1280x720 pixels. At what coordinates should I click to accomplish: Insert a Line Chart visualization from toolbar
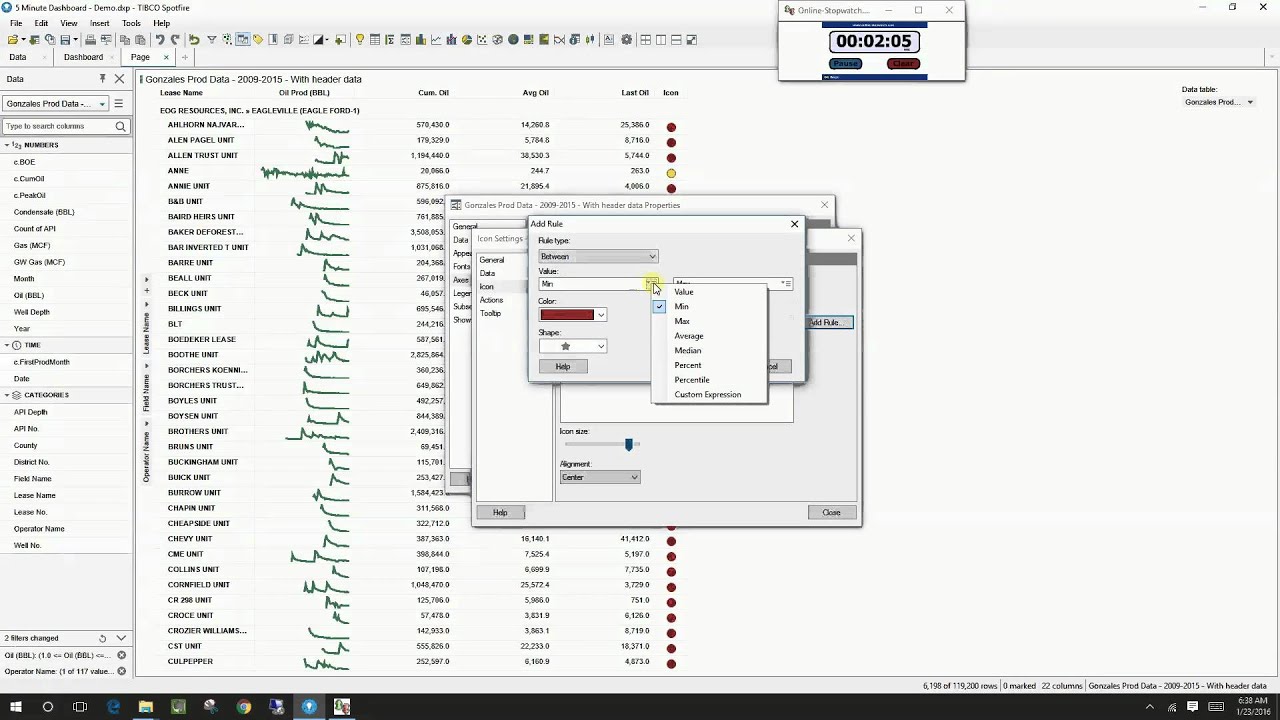click(436, 40)
